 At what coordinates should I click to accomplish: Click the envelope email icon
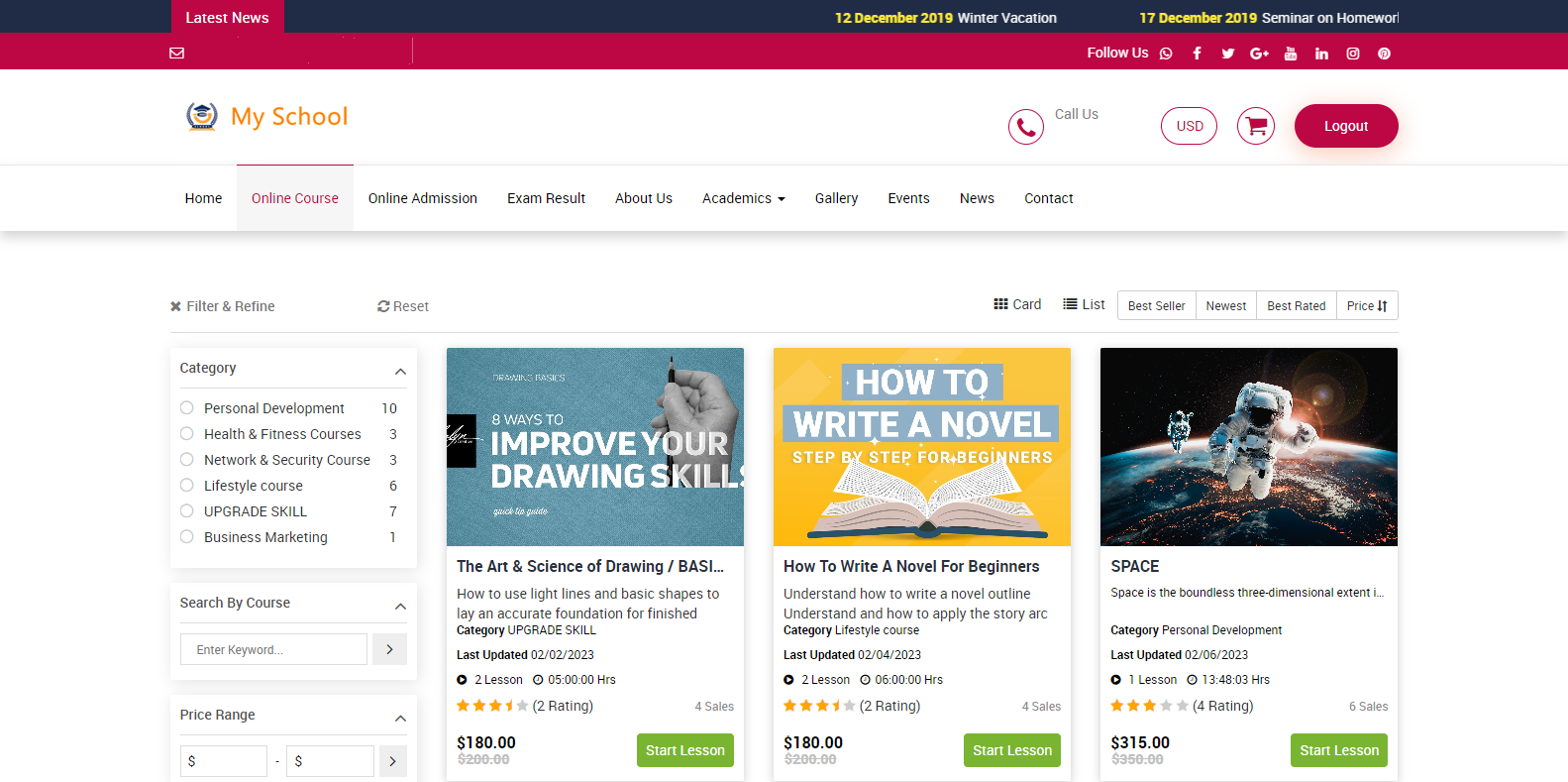177,53
